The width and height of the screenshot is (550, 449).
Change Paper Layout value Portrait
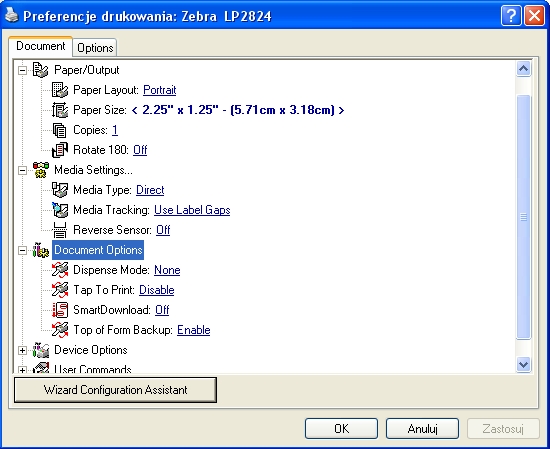point(160,90)
